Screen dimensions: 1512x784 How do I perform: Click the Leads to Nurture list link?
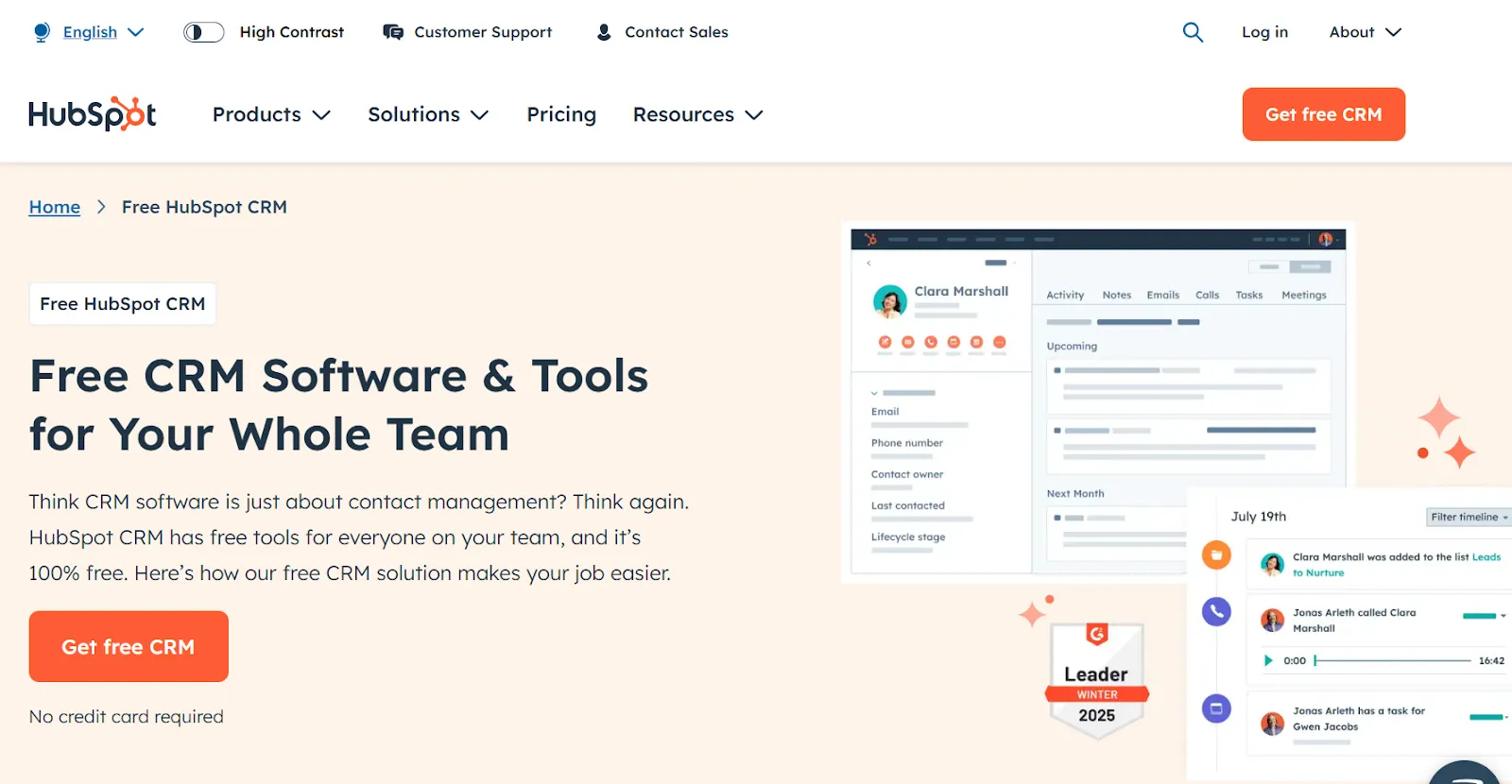(1486, 557)
